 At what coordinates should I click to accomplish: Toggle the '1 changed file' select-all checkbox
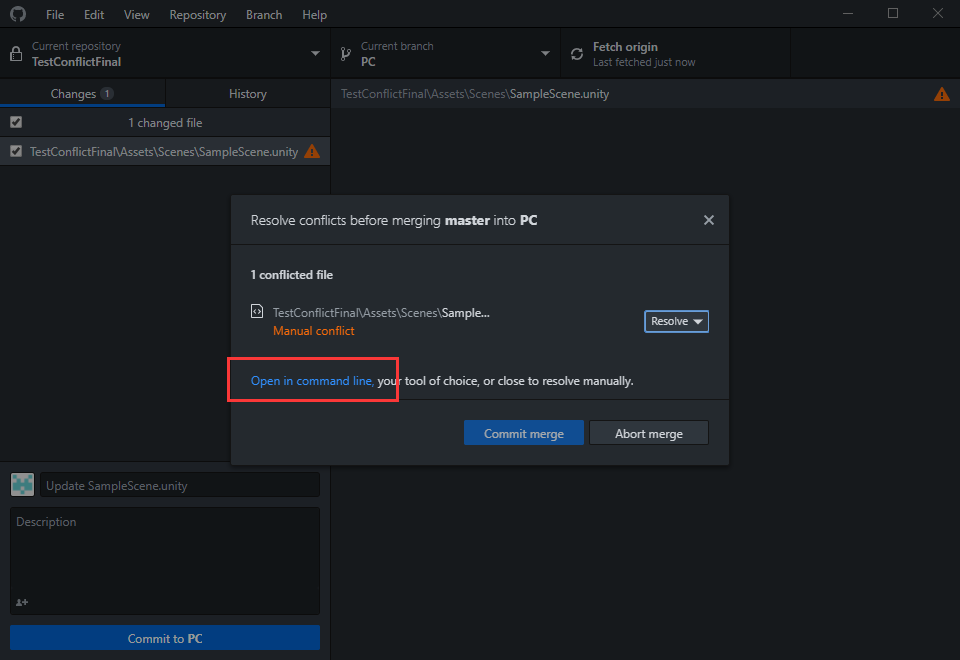(16, 122)
